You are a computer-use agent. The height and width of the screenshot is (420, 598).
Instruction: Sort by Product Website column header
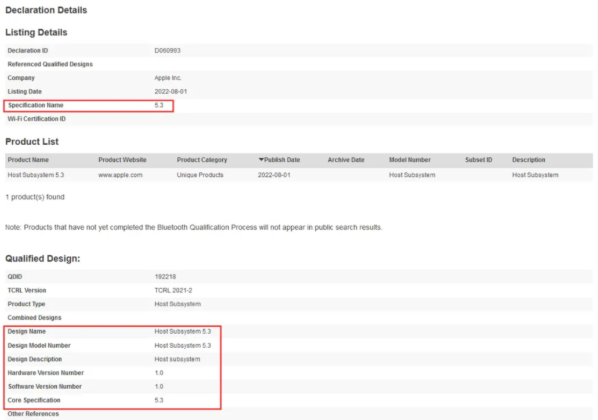[x=122, y=160]
